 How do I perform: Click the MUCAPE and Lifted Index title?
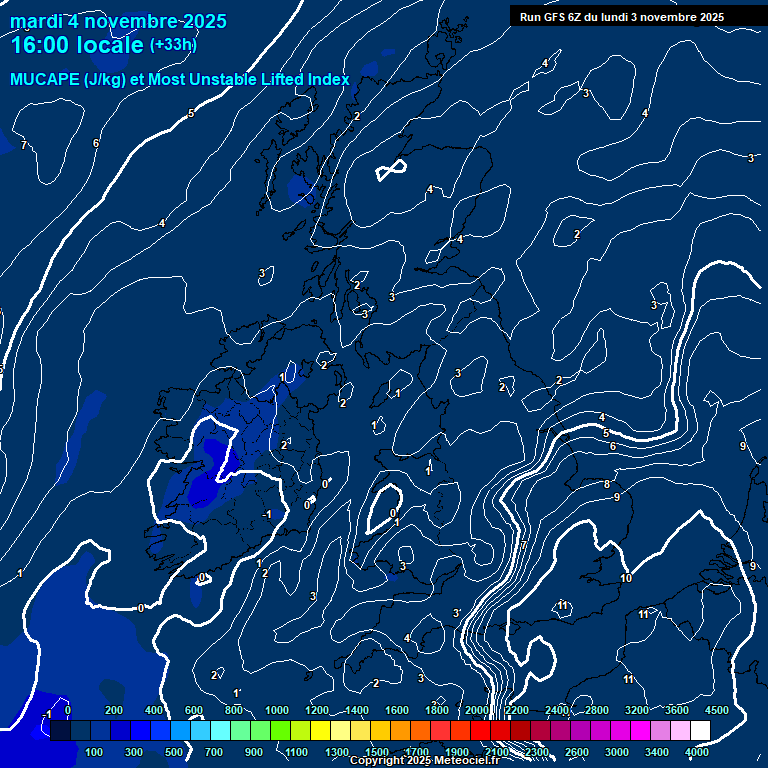180,79
